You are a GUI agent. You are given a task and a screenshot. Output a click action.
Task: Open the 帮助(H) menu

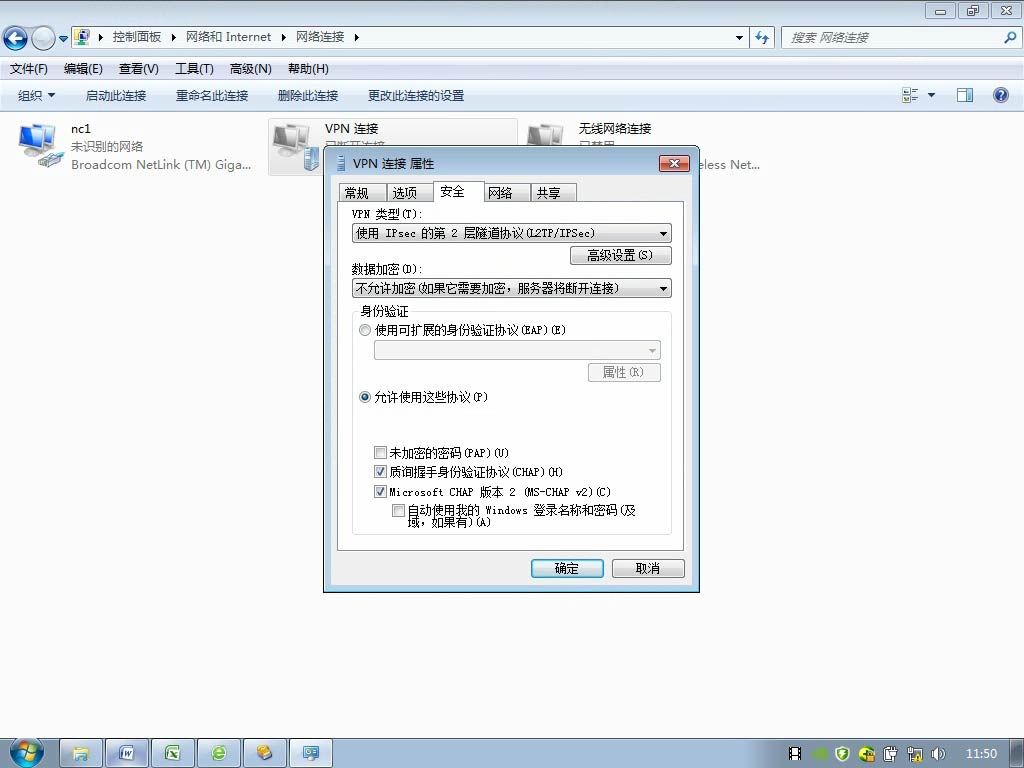pyautogui.click(x=308, y=69)
